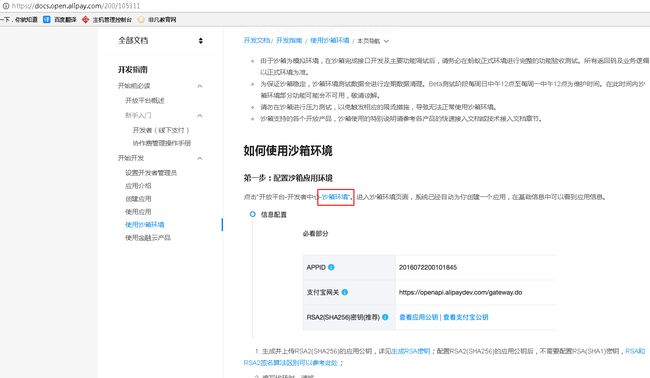The width and height of the screenshot is (650, 378).
Task: Open the RSA和RSA2签名算法区别 link
Action: click(291, 363)
